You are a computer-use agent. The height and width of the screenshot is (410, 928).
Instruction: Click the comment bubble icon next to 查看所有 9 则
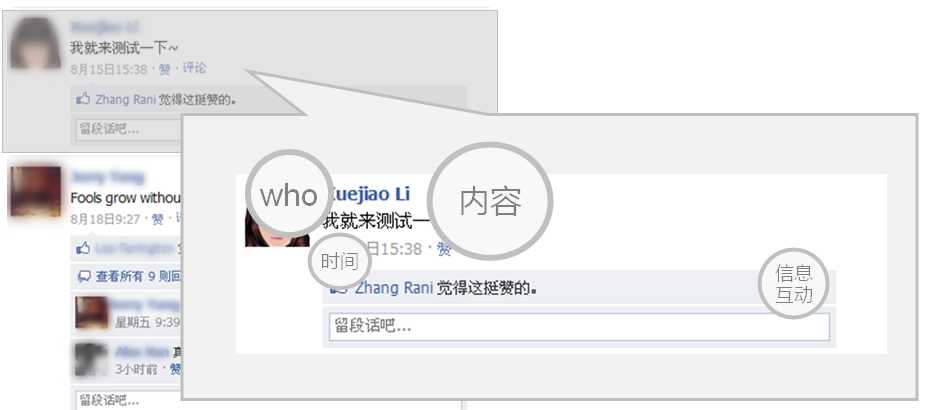(84, 276)
